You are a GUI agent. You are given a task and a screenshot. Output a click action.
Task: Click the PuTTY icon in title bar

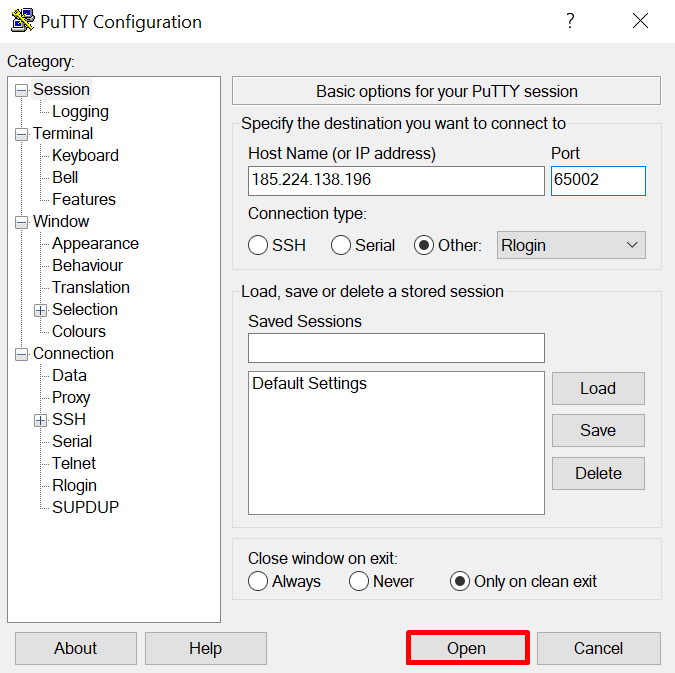tap(22, 21)
